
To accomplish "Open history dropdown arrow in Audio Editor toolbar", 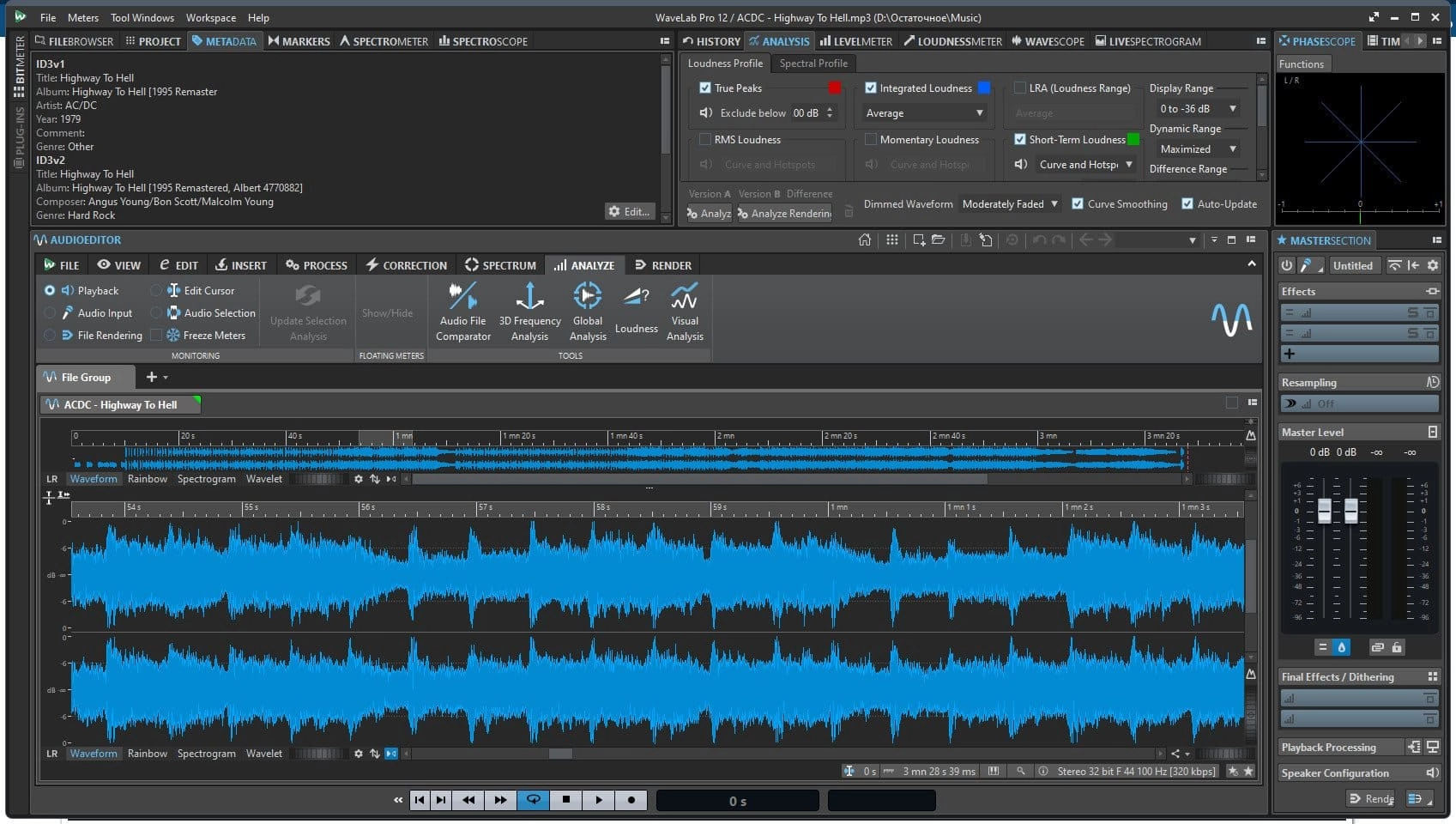I will pos(1193,241).
